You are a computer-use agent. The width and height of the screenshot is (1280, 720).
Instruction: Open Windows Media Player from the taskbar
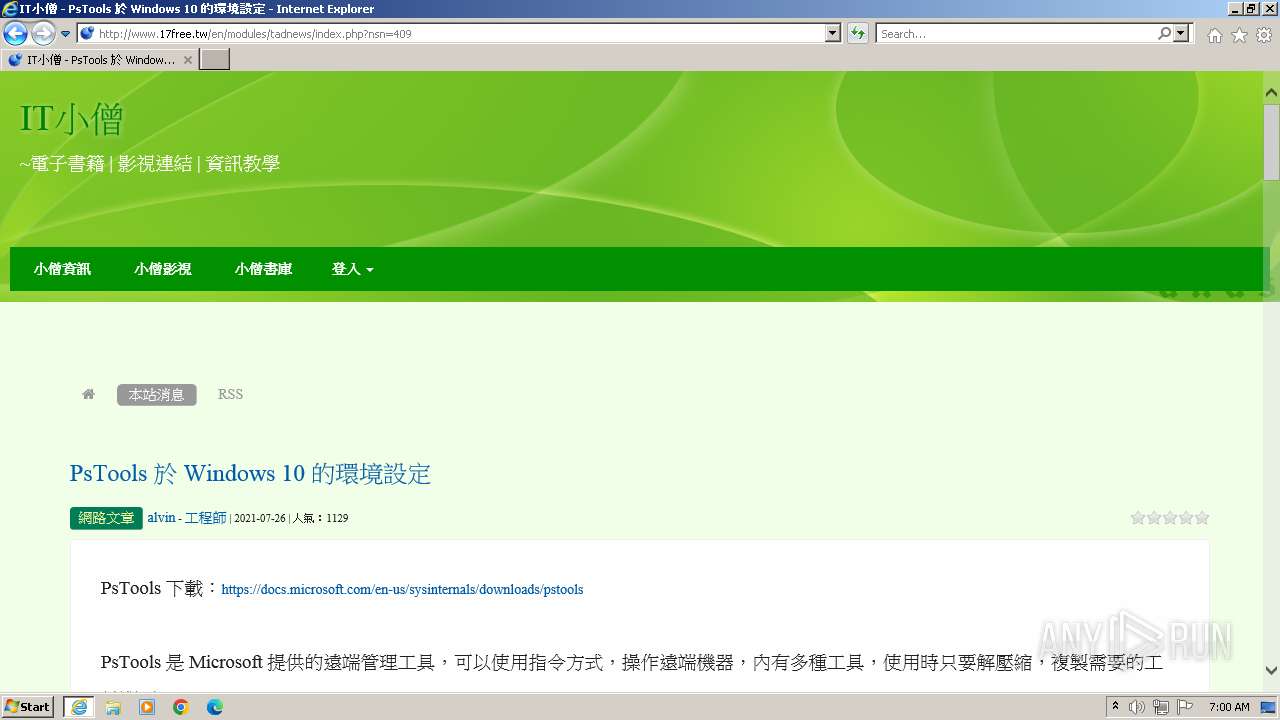[x=147, y=707]
